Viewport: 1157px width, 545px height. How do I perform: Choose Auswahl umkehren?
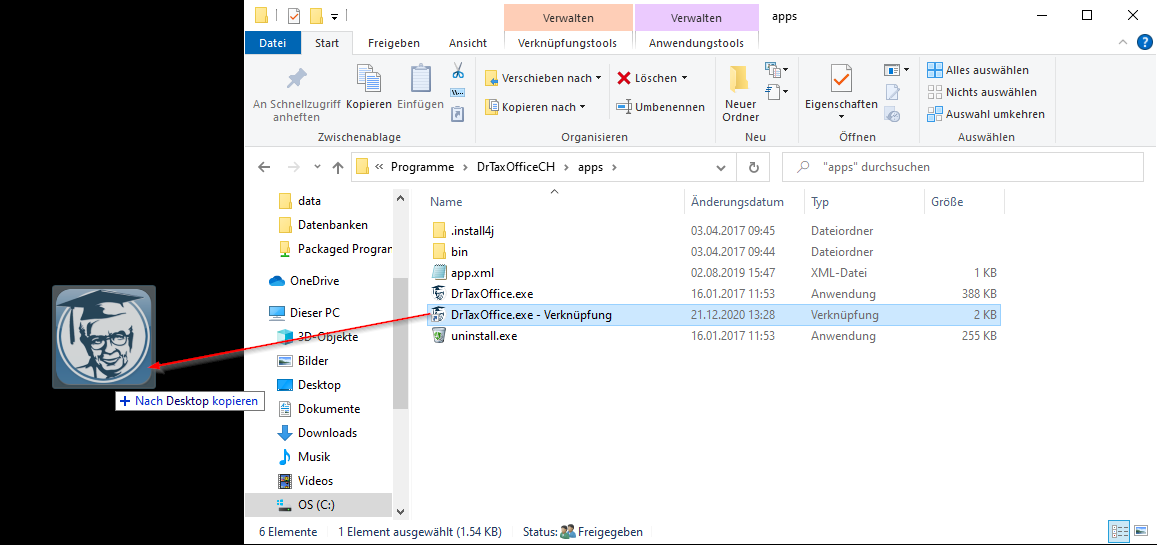point(987,114)
